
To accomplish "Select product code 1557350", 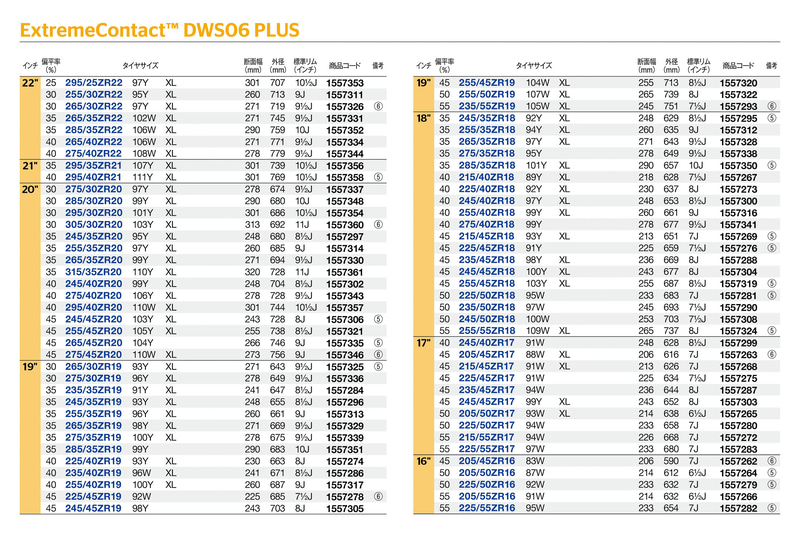I will click(x=738, y=166).
